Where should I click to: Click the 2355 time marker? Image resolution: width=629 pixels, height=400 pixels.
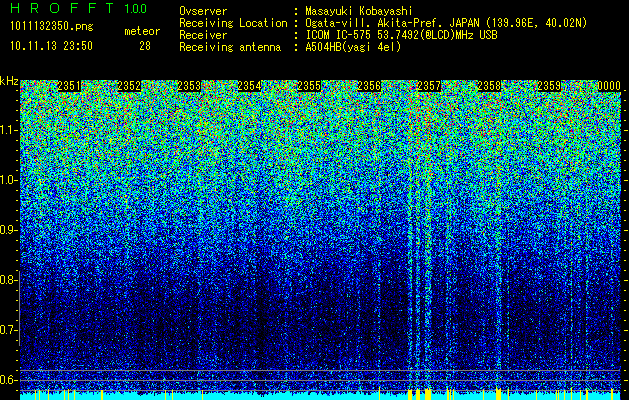point(309,86)
